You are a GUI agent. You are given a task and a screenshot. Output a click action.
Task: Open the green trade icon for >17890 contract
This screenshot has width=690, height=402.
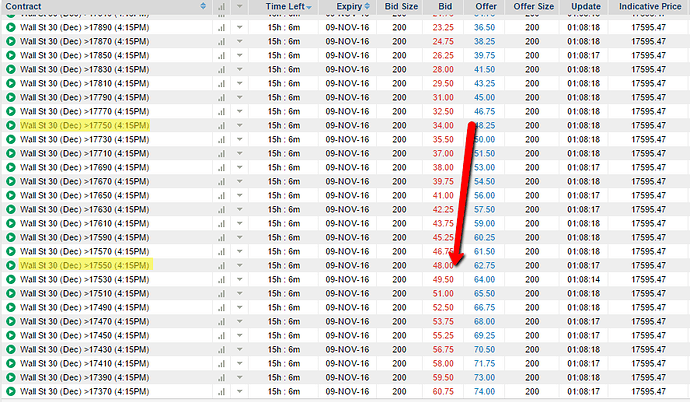[x=11, y=27]
